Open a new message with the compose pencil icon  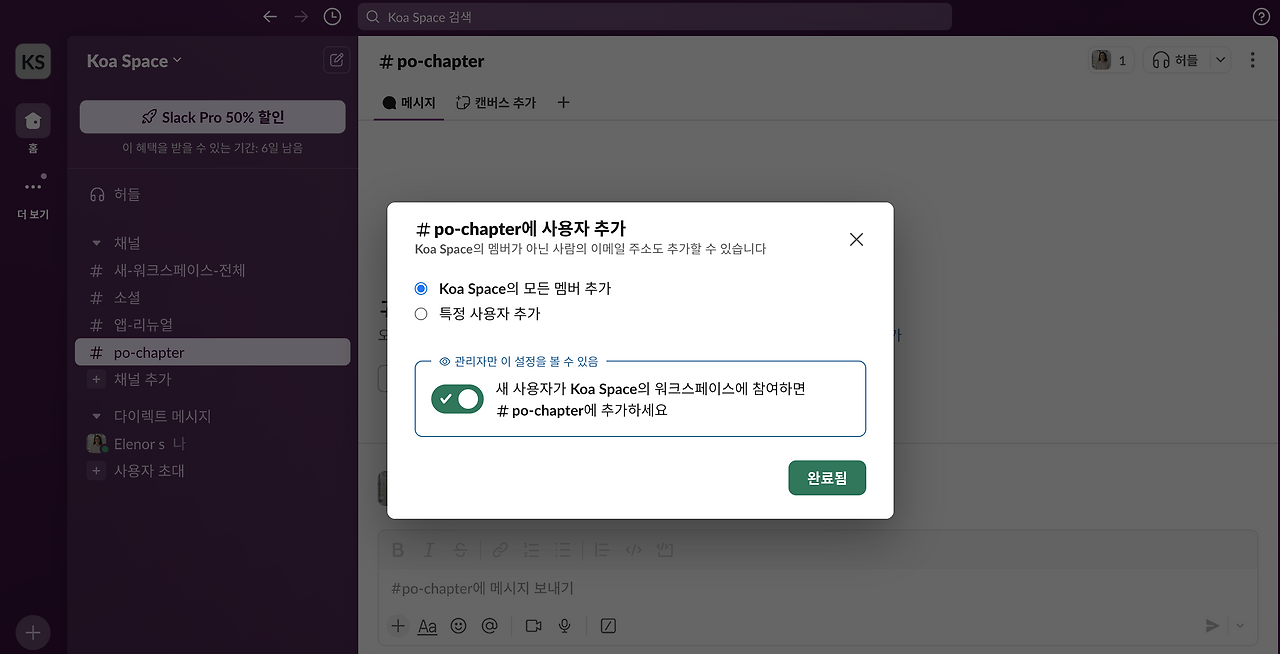(x=336, y=60)
